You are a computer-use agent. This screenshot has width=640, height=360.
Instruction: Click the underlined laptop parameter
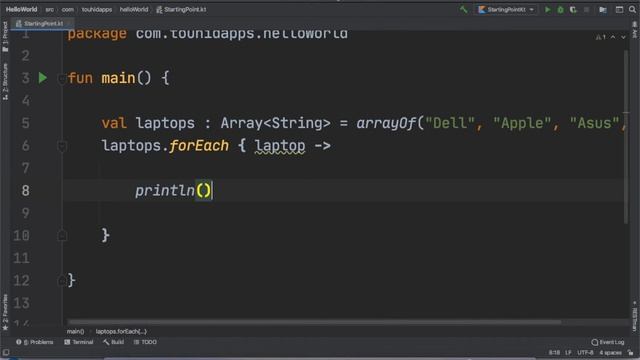click(x=280, y=146)
